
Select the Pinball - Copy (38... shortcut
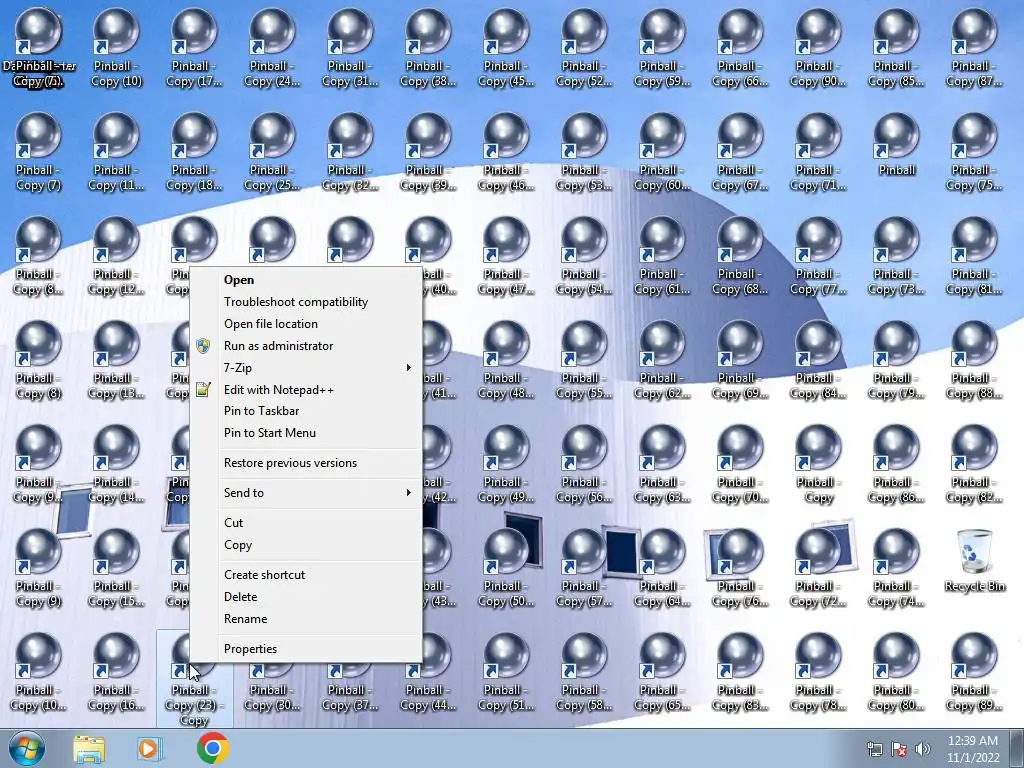click(428, 48)
